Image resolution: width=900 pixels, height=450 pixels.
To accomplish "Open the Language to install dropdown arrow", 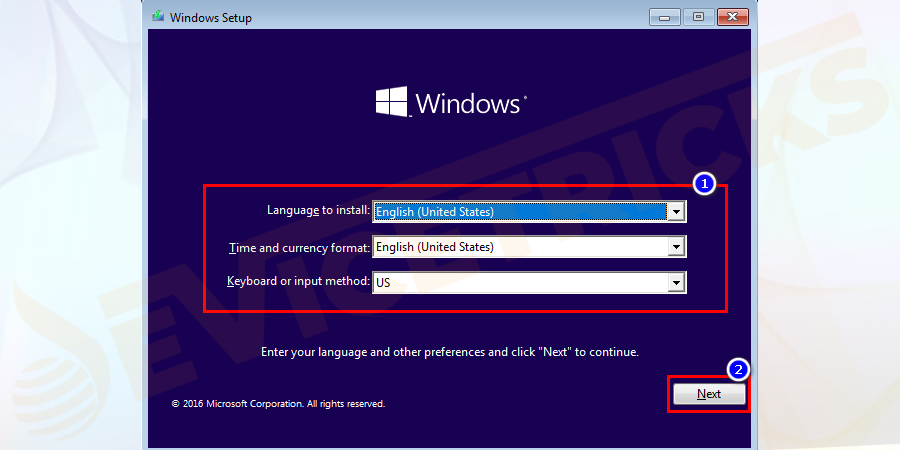I will [x=677, y=212].
